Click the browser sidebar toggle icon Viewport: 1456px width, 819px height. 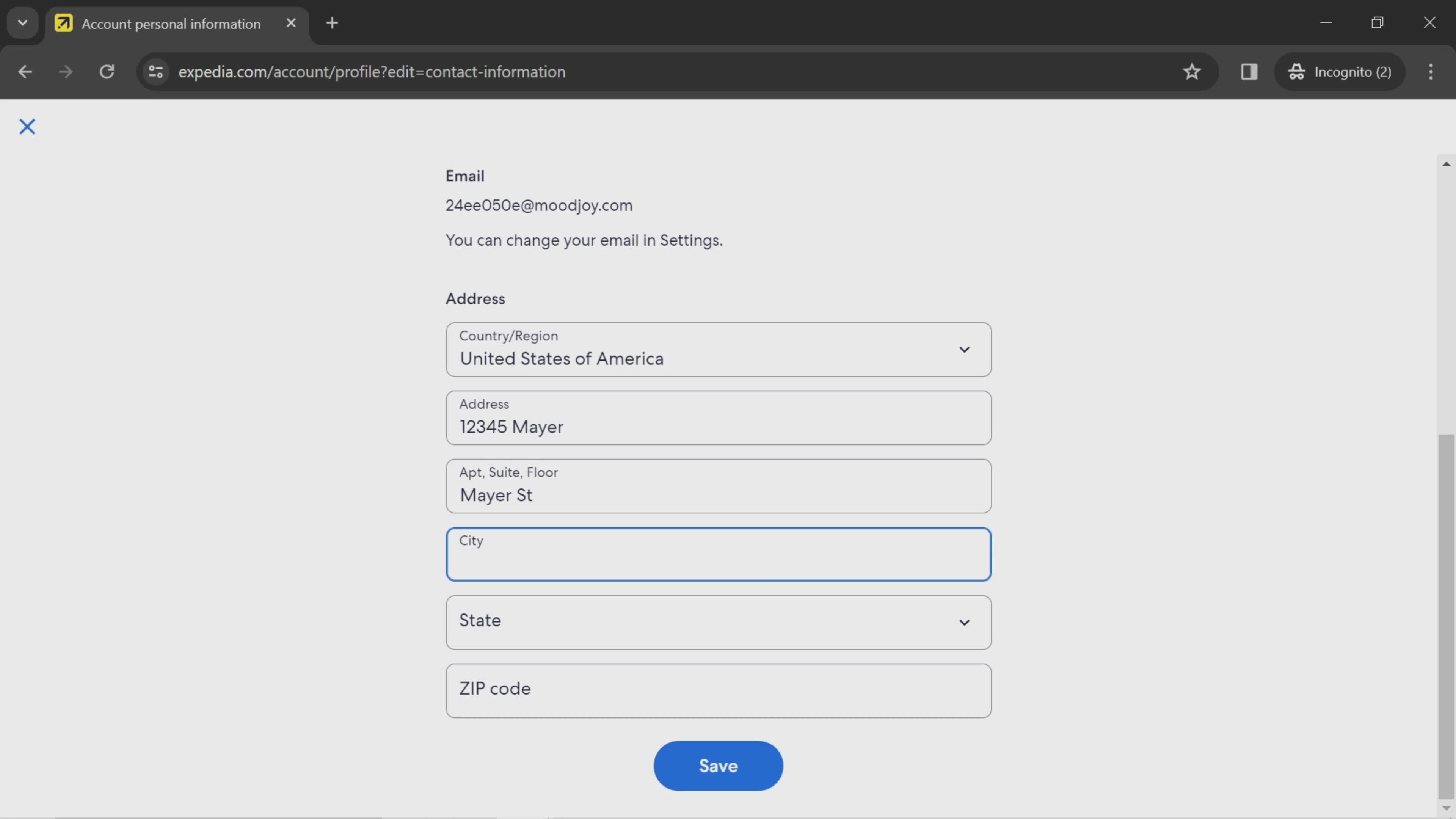tap(1249, 70)
